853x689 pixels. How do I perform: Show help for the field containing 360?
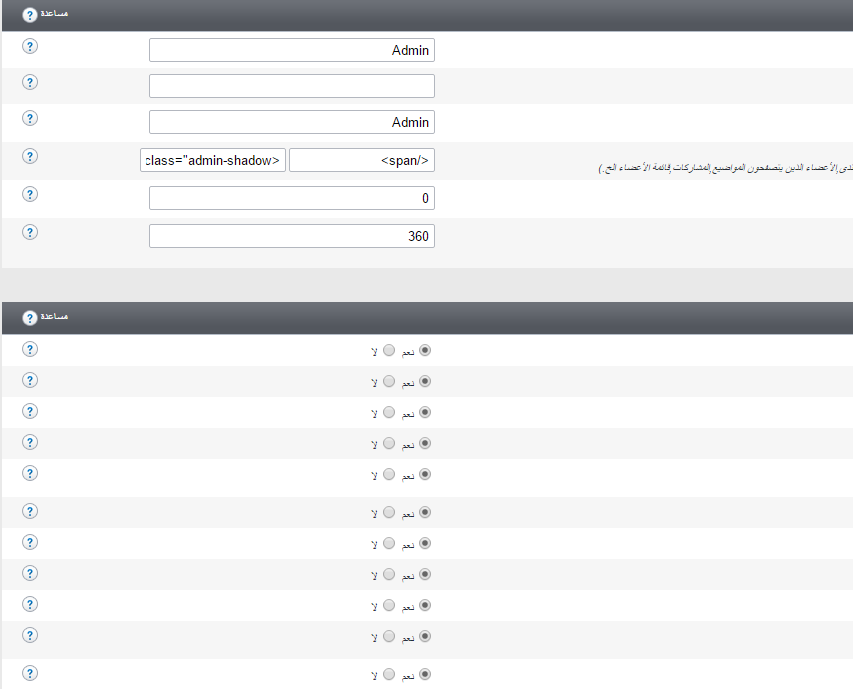pos(30,232)
